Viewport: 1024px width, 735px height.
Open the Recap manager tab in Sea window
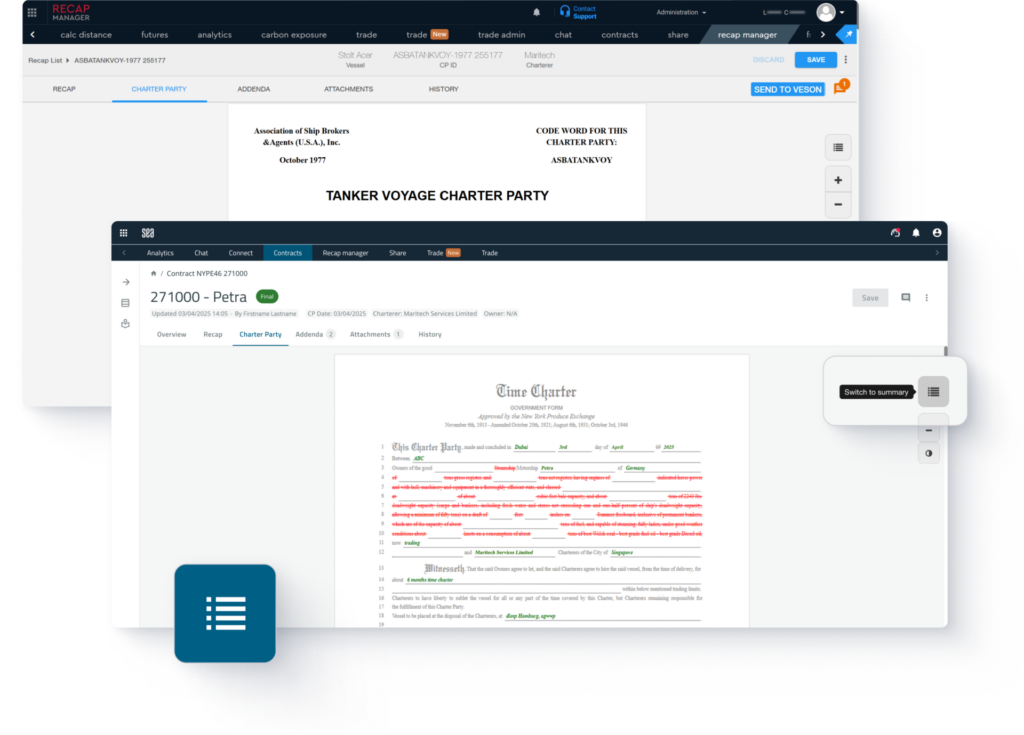345,253
